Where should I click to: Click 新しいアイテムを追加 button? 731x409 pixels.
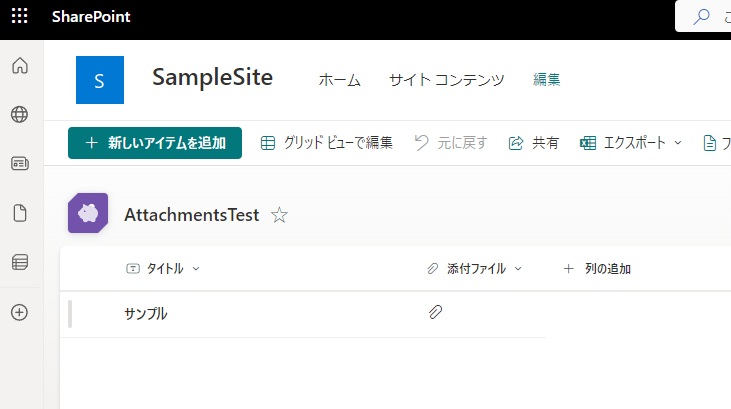coord(155,143)
